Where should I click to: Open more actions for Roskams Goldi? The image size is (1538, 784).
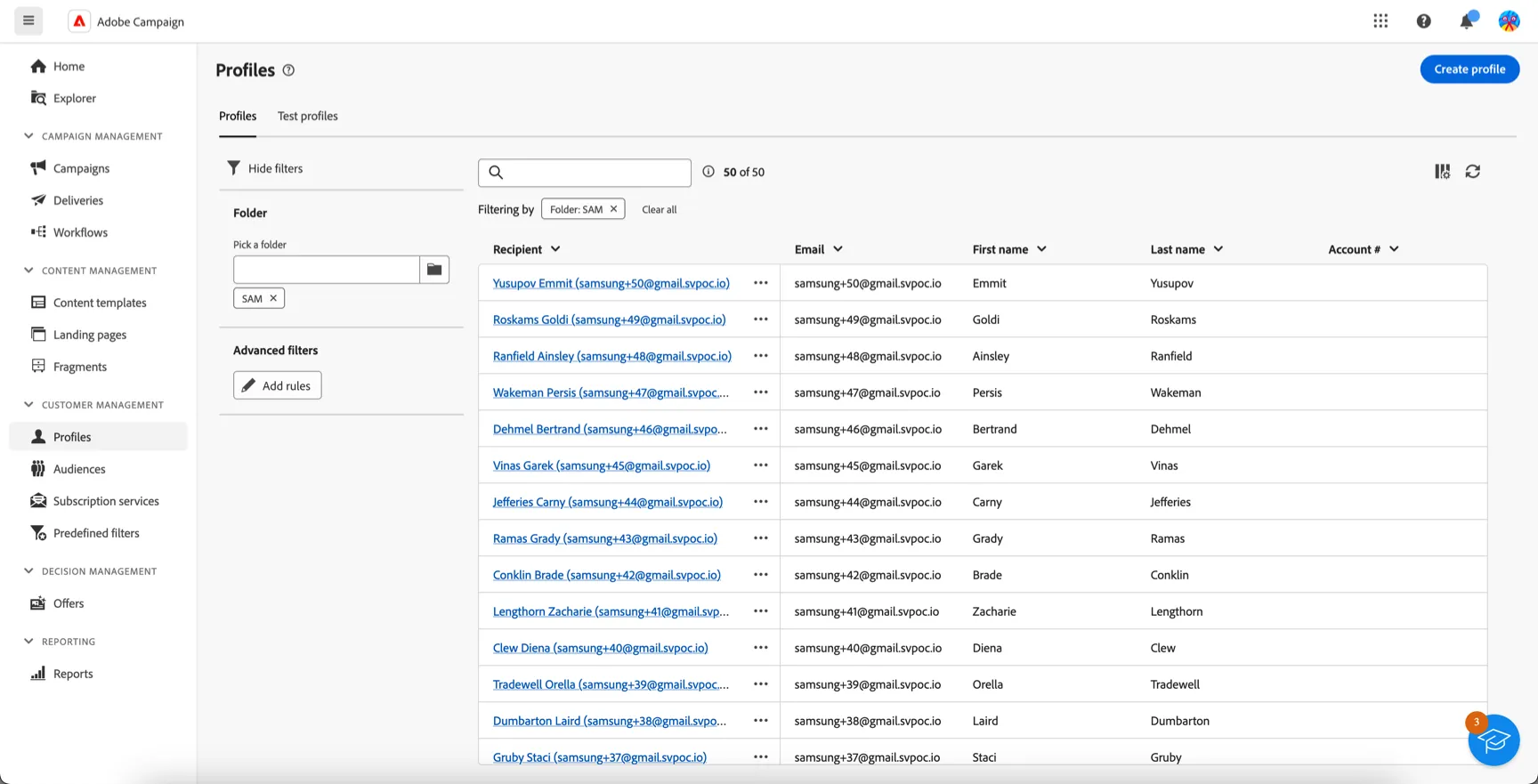761,319
